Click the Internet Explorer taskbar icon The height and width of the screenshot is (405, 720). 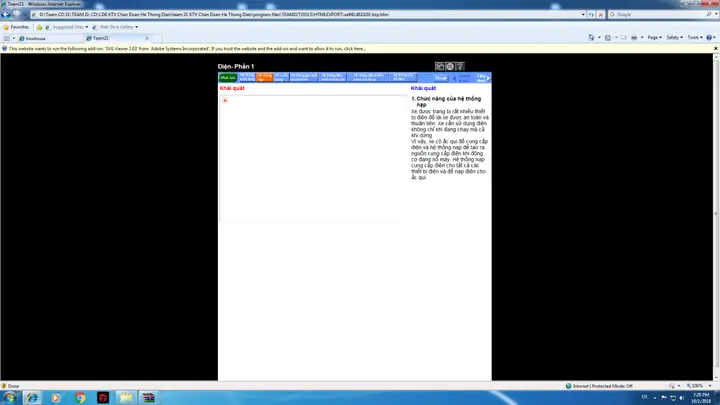point(32,398)
